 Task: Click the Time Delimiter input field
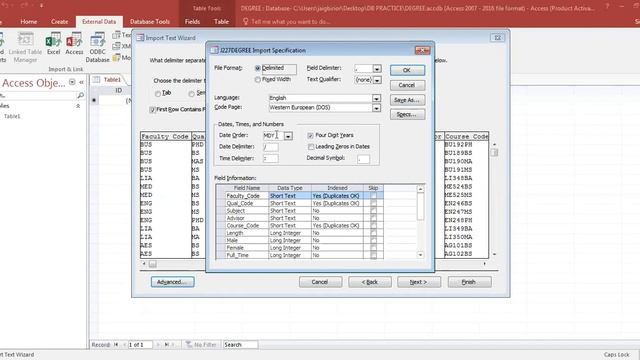tap(271, 158)
